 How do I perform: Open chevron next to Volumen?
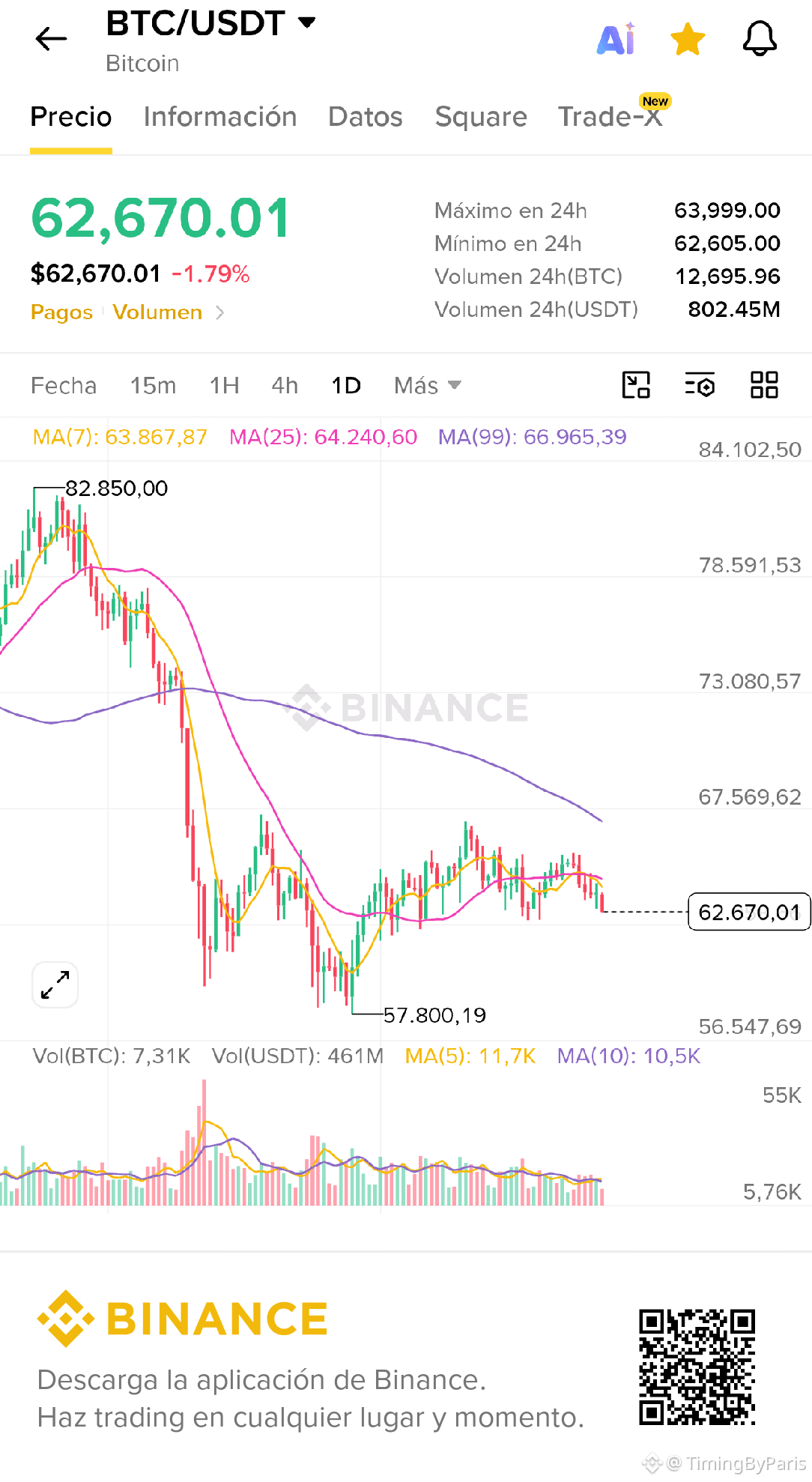click(219, 312)
